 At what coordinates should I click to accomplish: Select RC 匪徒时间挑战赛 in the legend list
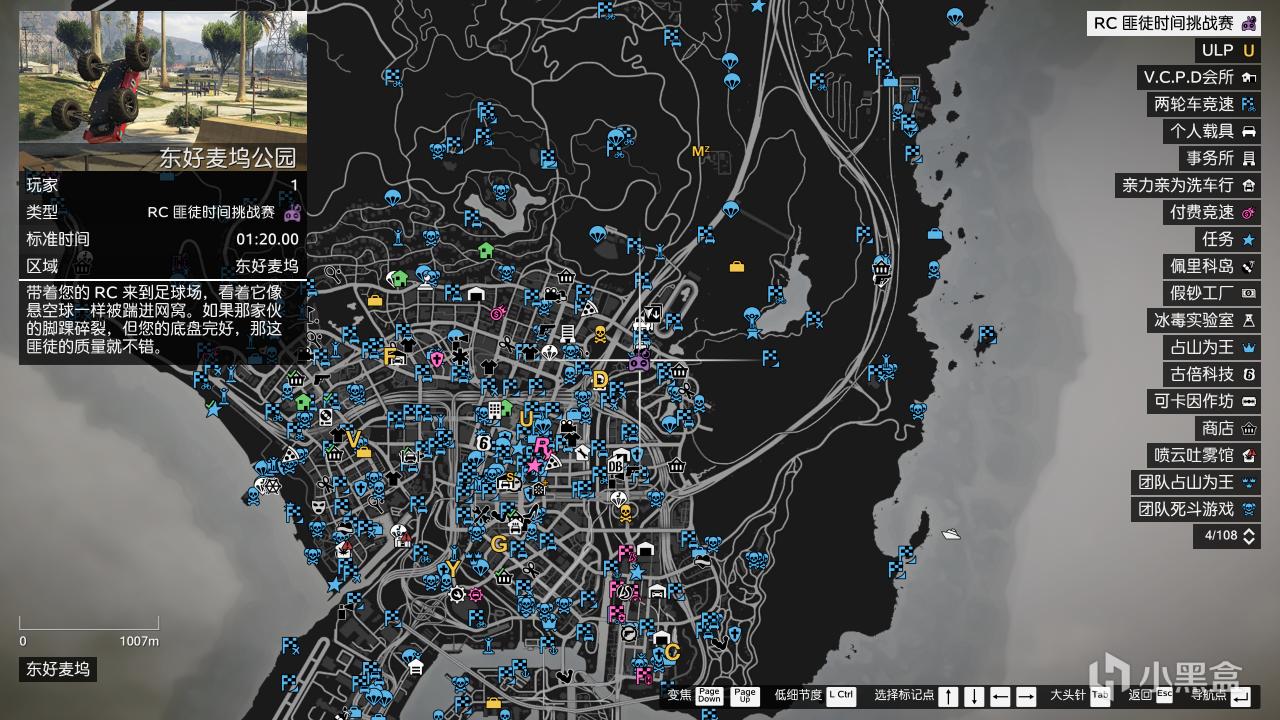tap(1174, 23)
